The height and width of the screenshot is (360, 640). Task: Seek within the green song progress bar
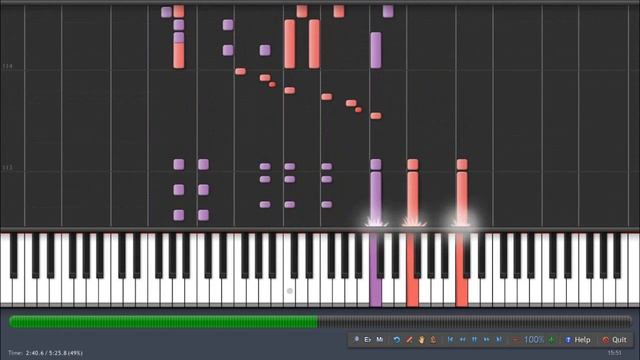point(320,322)
